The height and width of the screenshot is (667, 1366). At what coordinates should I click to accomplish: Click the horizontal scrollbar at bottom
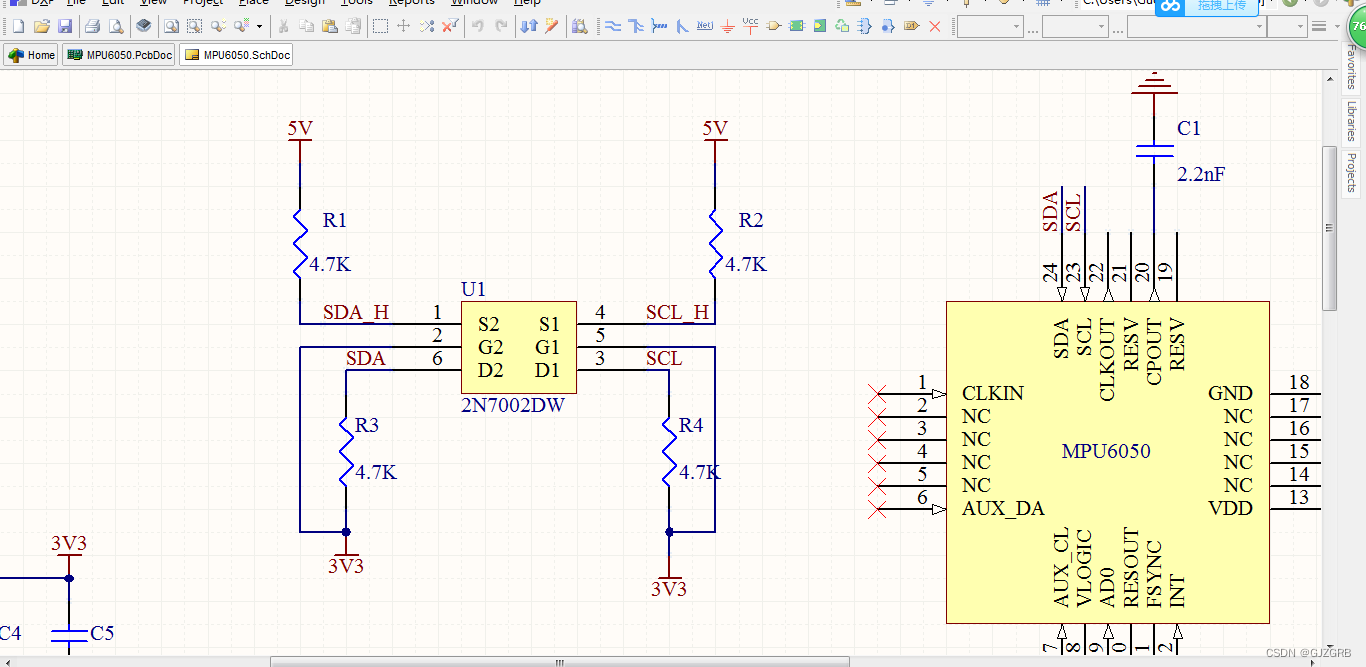click(x=560, y=661)
